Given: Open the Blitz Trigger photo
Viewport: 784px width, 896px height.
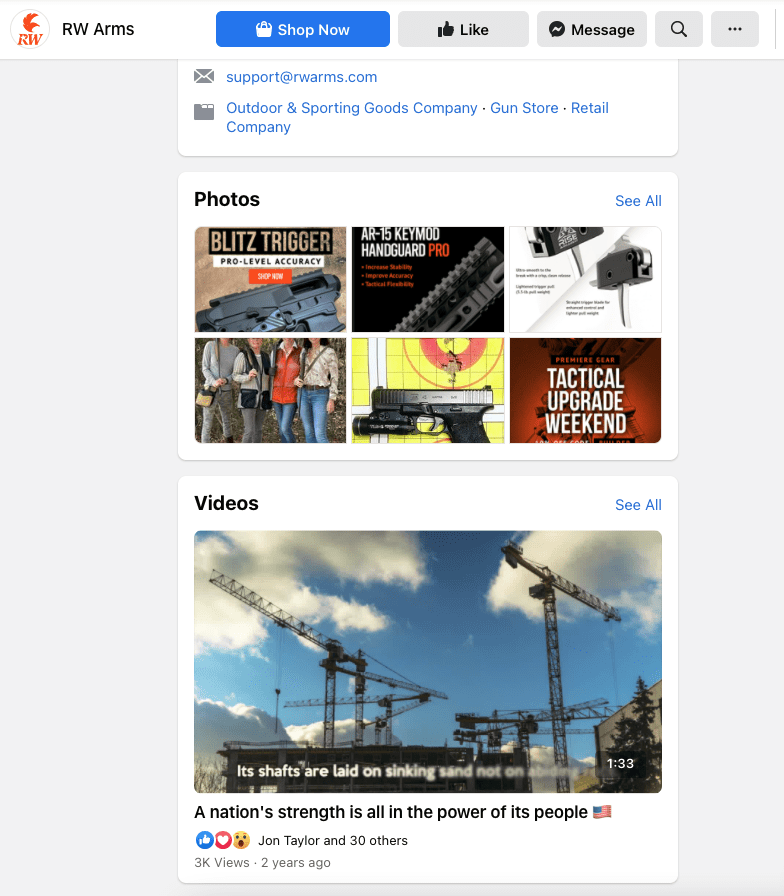Looking at the screenshot, I should [270, 279].
